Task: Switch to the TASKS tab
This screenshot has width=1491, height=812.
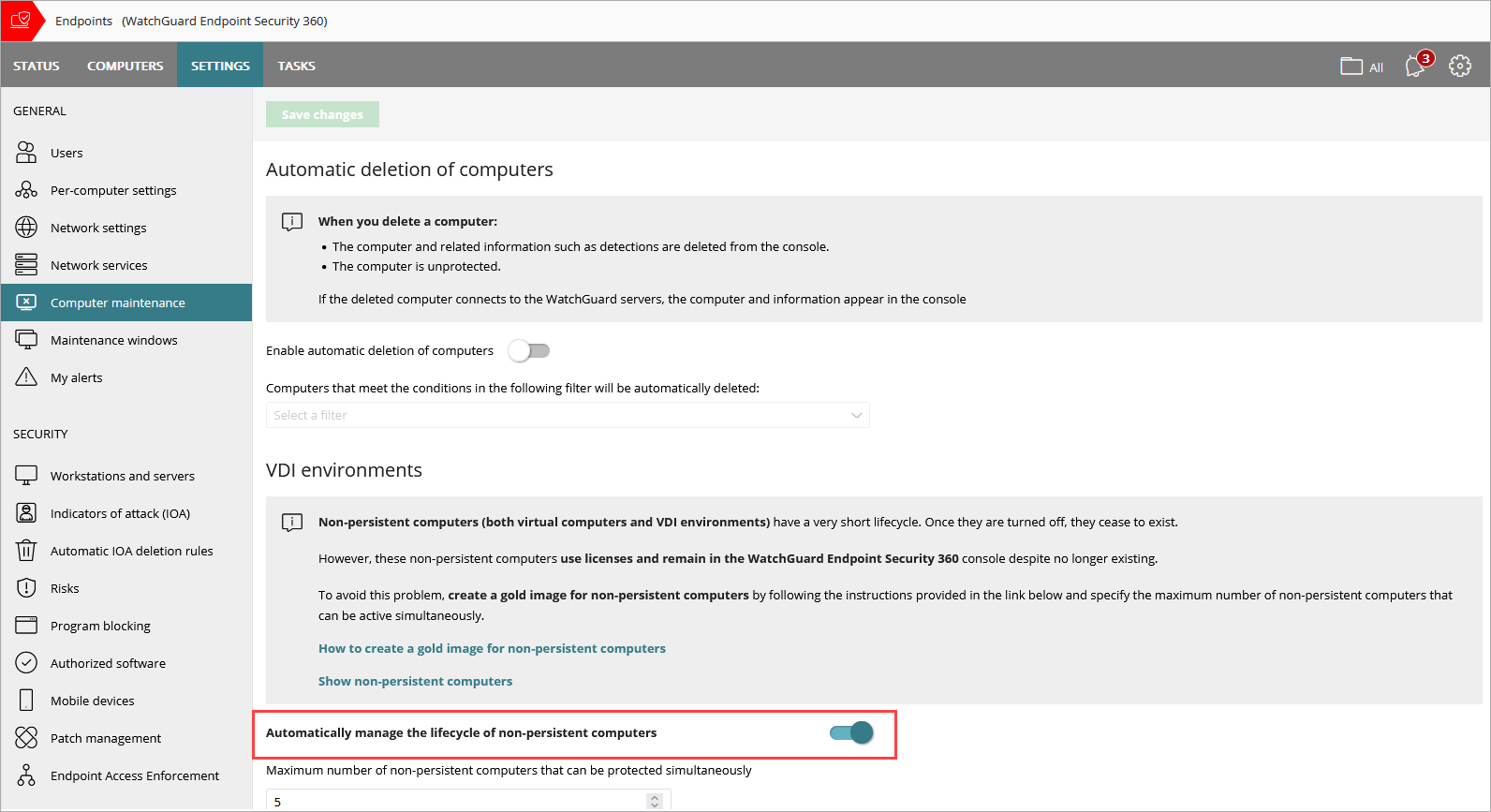Action: pyautogui.click(x=296, y=66)
